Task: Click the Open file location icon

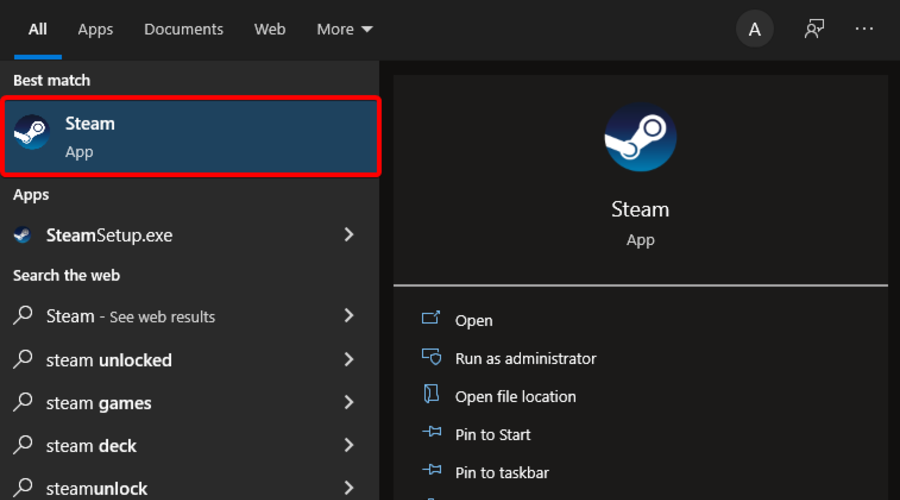Action: click(x=431, y=395)
